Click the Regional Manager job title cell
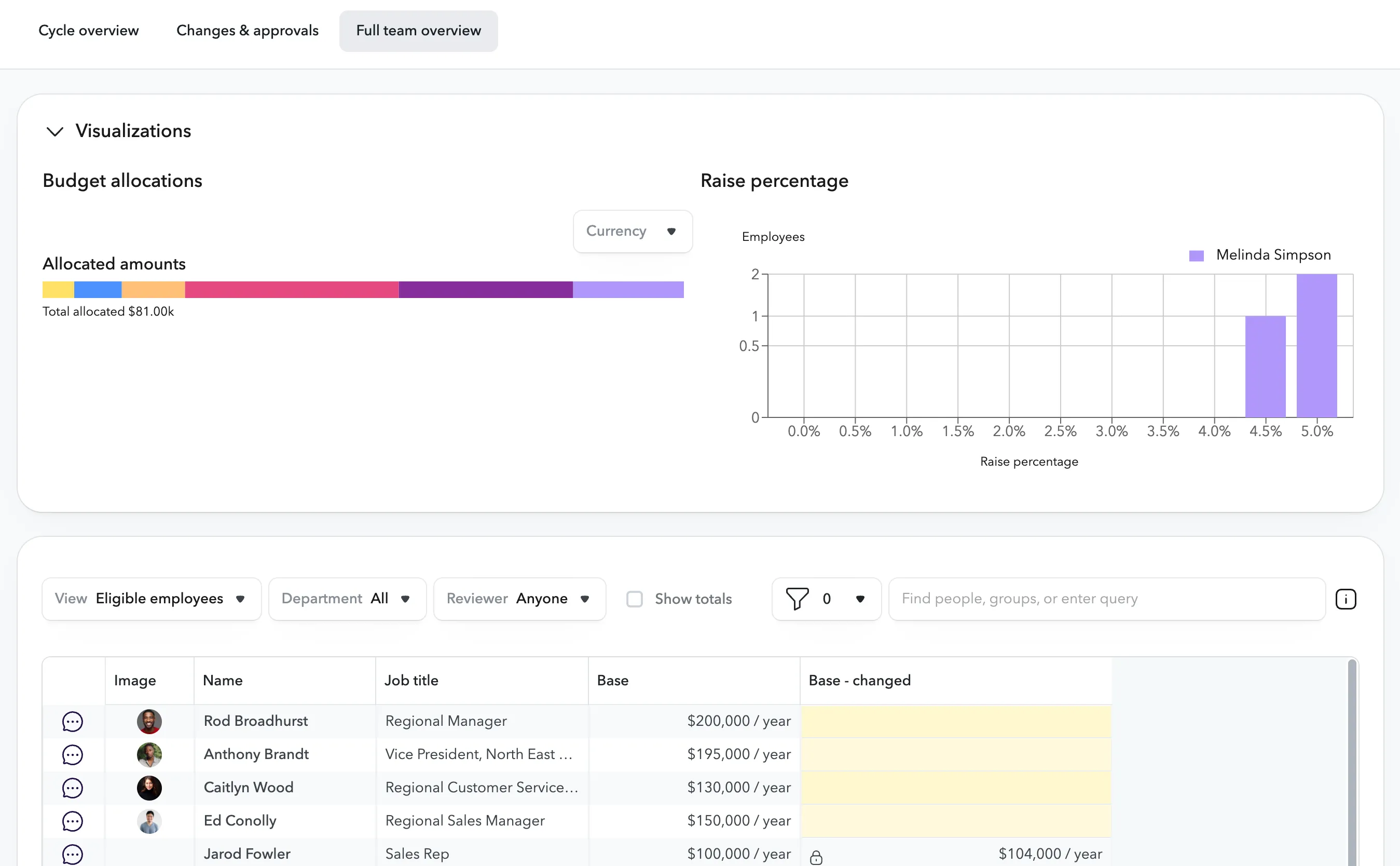The image size is (1400, 866). coord(482,722)
